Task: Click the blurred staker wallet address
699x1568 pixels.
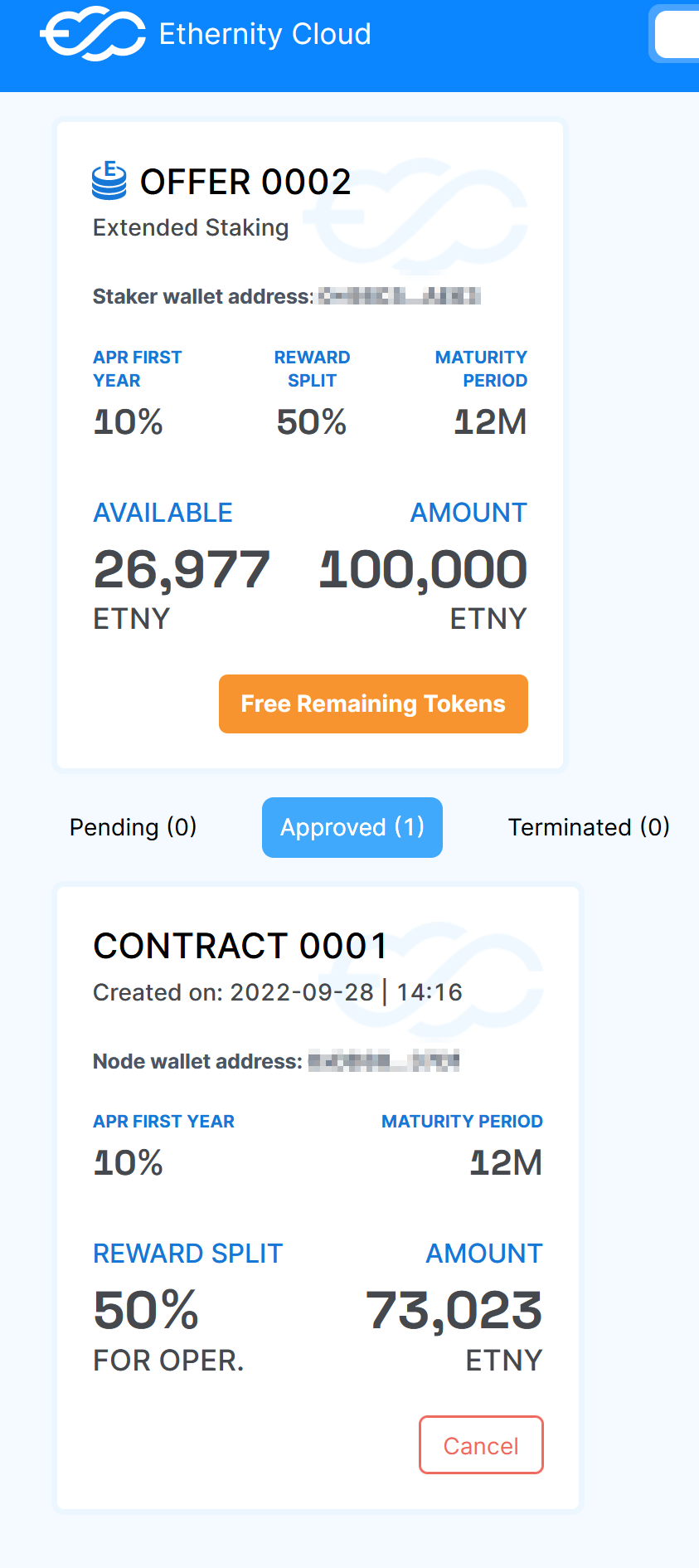Action: tap(400, 296)
